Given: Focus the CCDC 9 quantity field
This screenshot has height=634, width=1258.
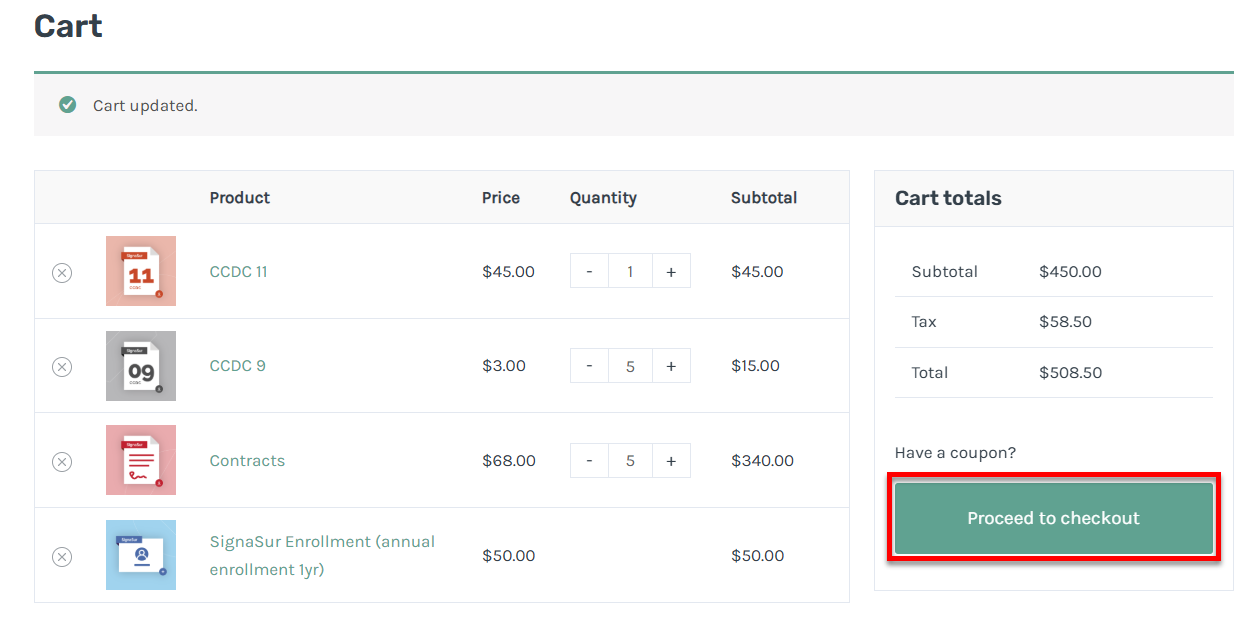Looking at the screenshot, I should click(x=630, y=366).
